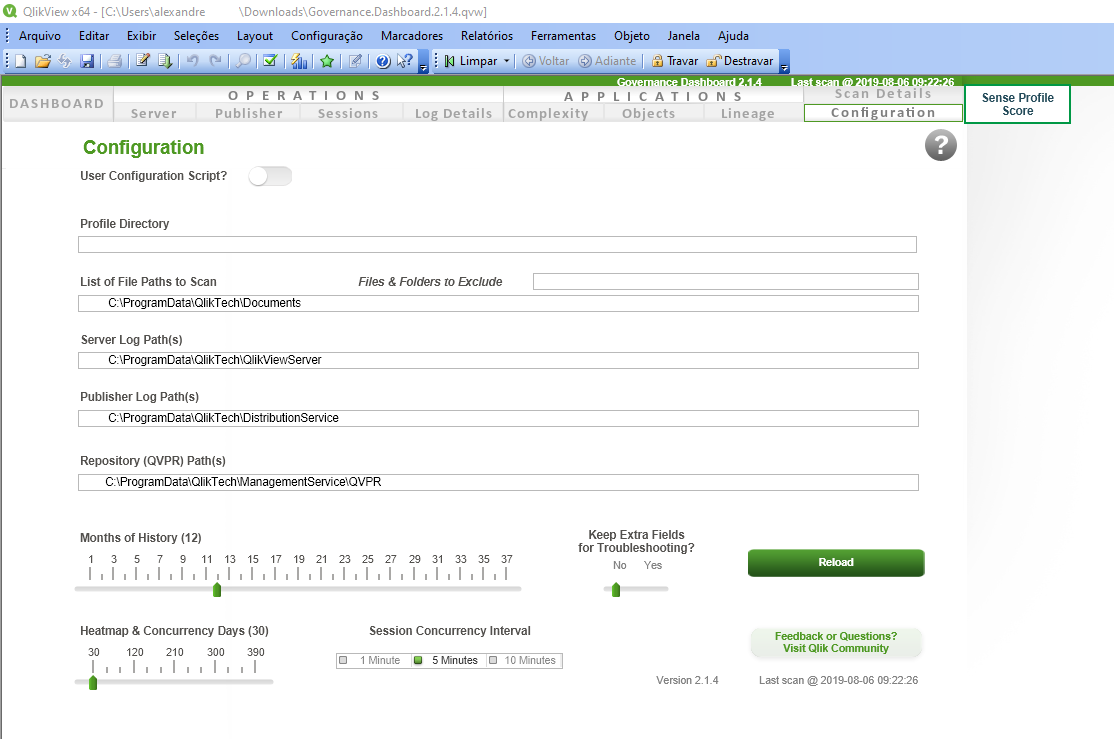Open a file via the folder icon

[x=43, y=61]
